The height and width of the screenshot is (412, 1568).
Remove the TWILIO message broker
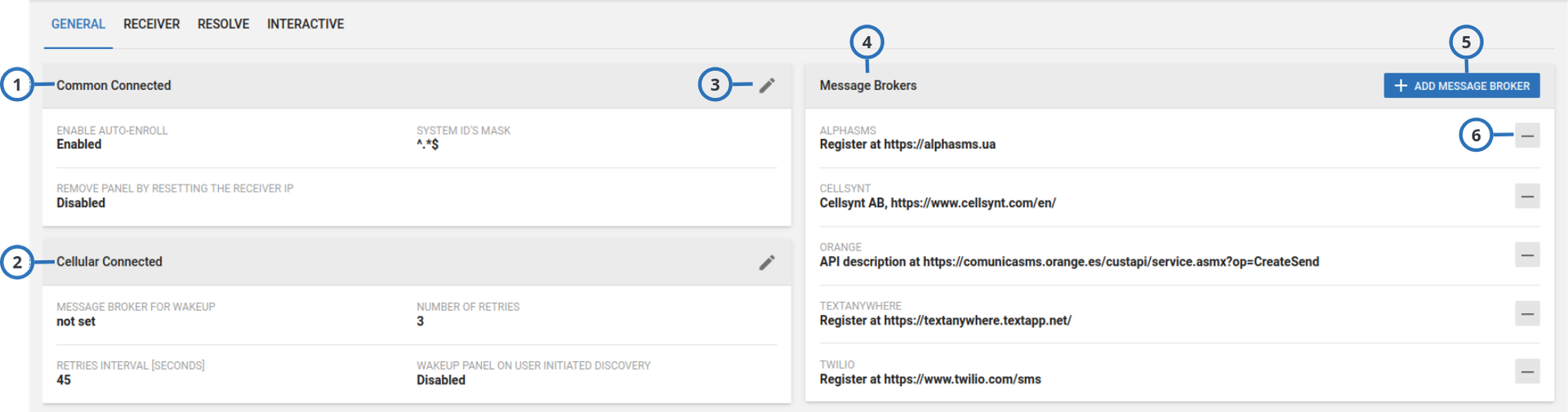[1527, 373]
